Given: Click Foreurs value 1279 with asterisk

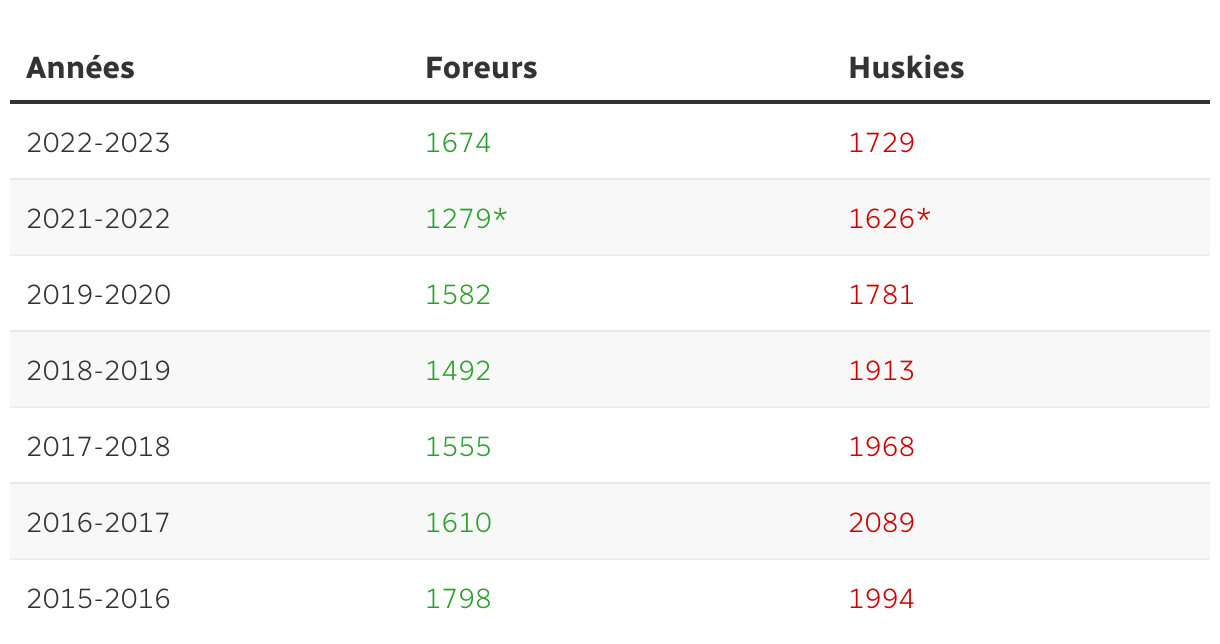Looking at the screenshot, I should (466, 219).
